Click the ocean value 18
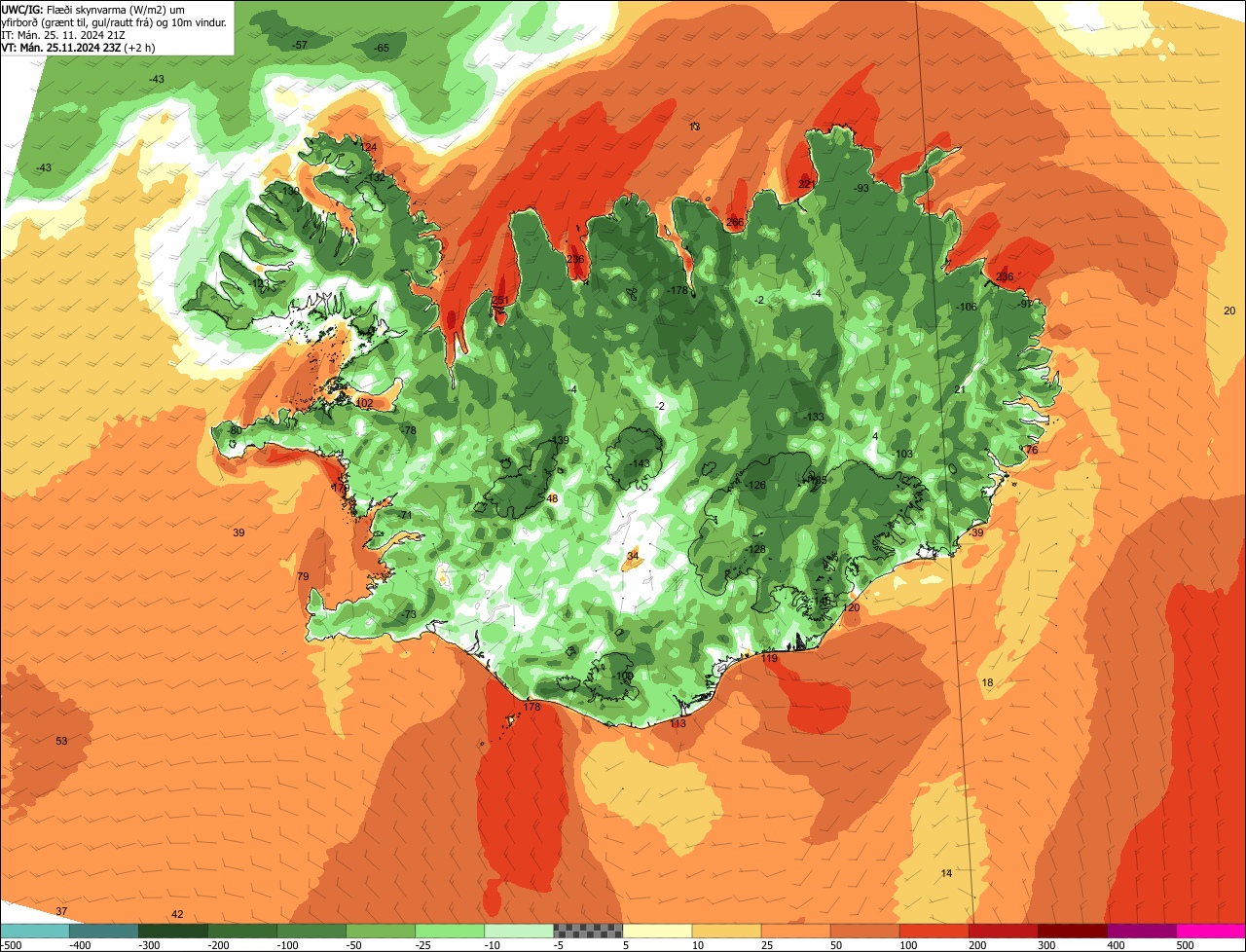Viewport: 1246px width, 952px height. [x=987, y=683]
